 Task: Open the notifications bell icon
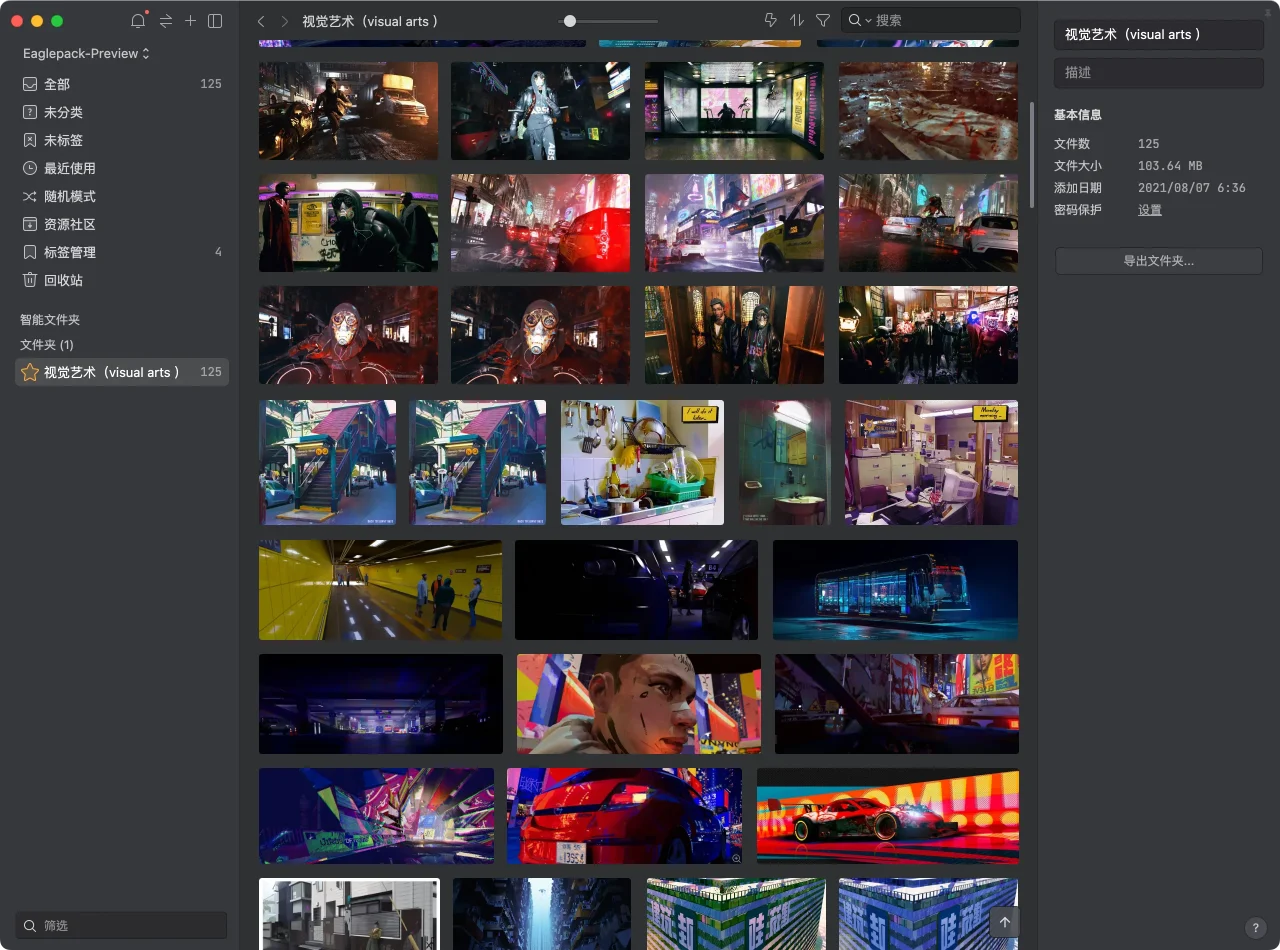pos(138,21)
